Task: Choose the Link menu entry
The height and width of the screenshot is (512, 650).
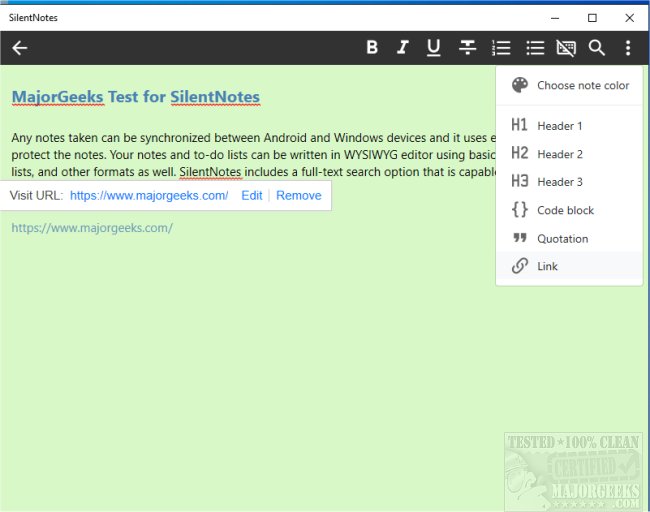Action: pos(569,266)
